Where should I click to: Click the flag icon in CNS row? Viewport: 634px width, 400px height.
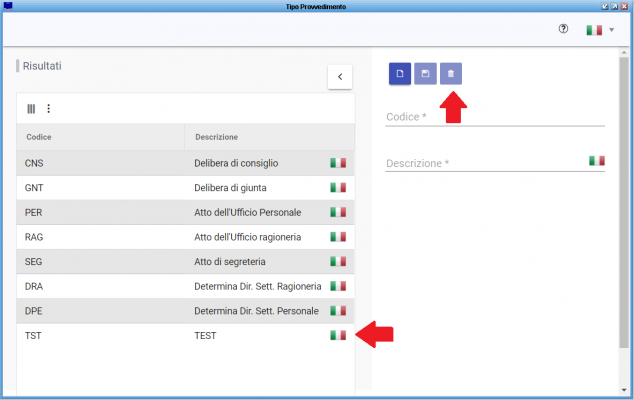coord(338,163)
